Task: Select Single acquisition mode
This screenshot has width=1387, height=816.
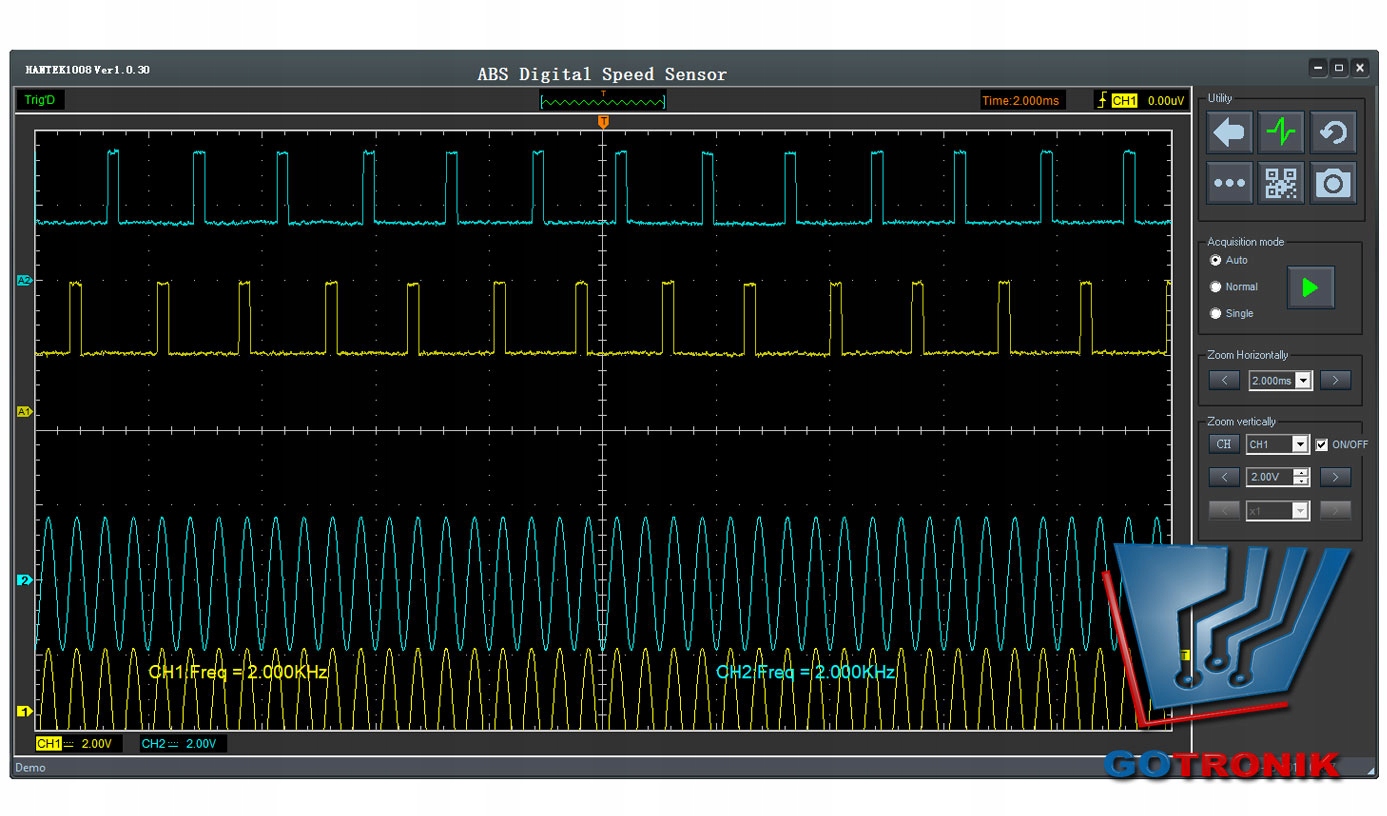Action: click(x=1216, y=313)
